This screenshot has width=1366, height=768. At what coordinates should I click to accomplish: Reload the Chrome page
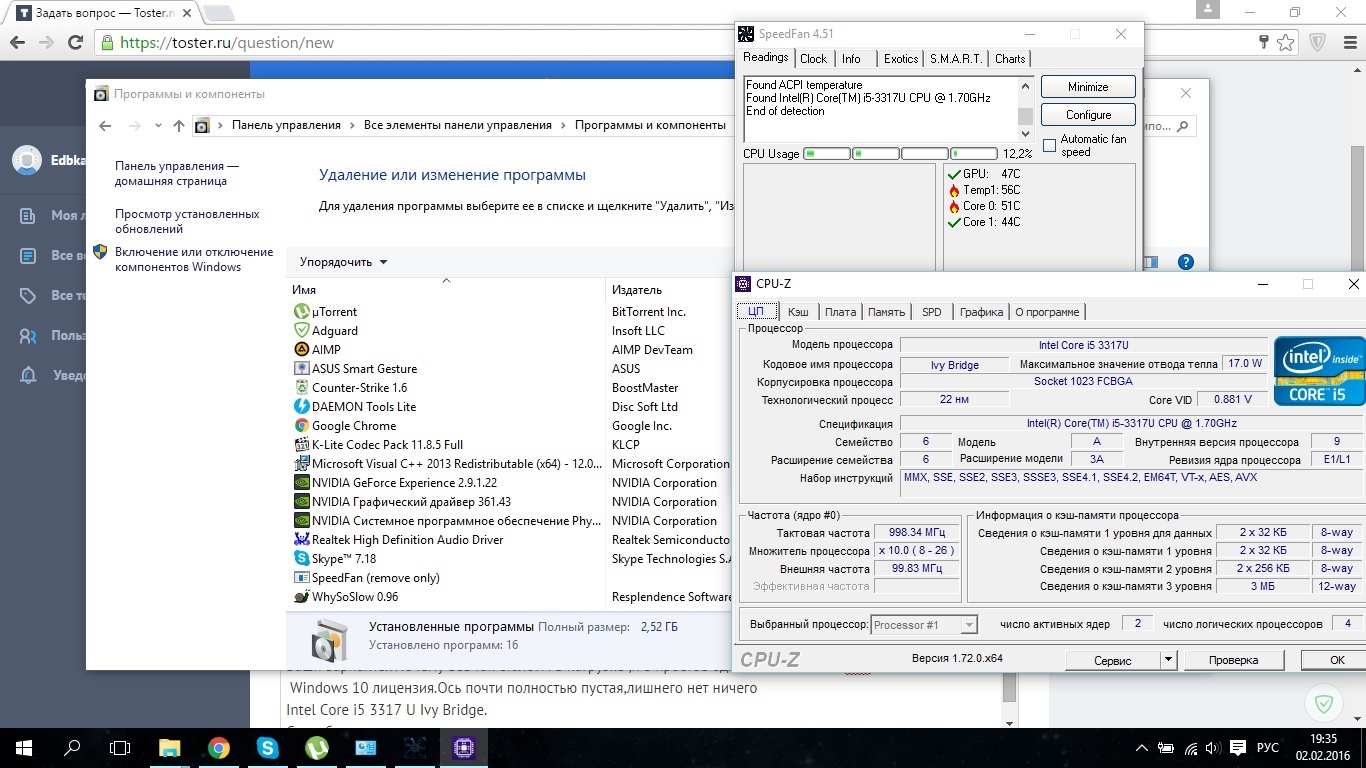(x=75, y=43)
